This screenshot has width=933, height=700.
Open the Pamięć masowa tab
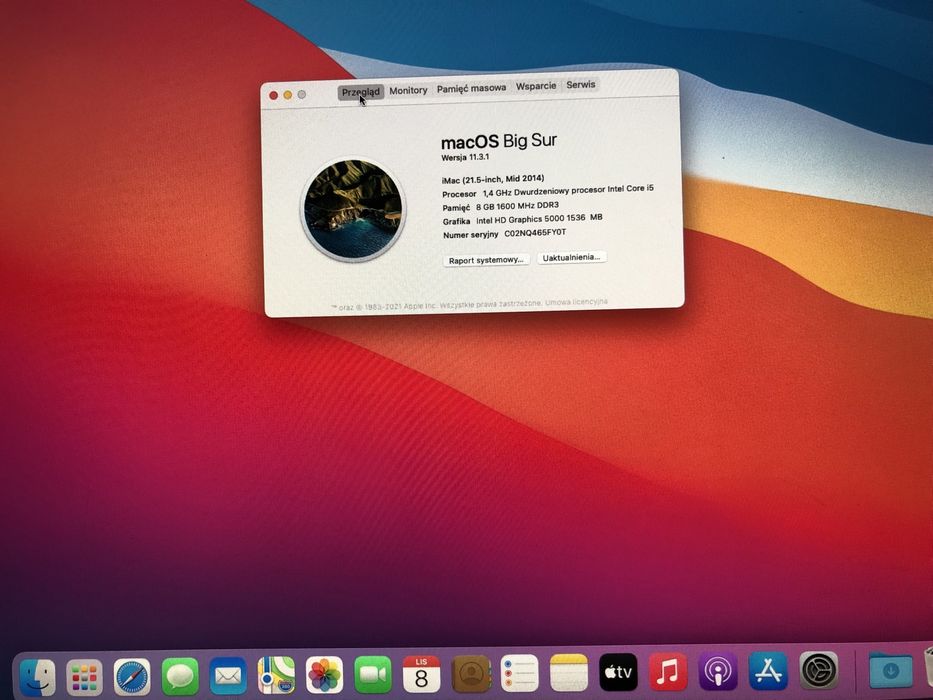471,88
